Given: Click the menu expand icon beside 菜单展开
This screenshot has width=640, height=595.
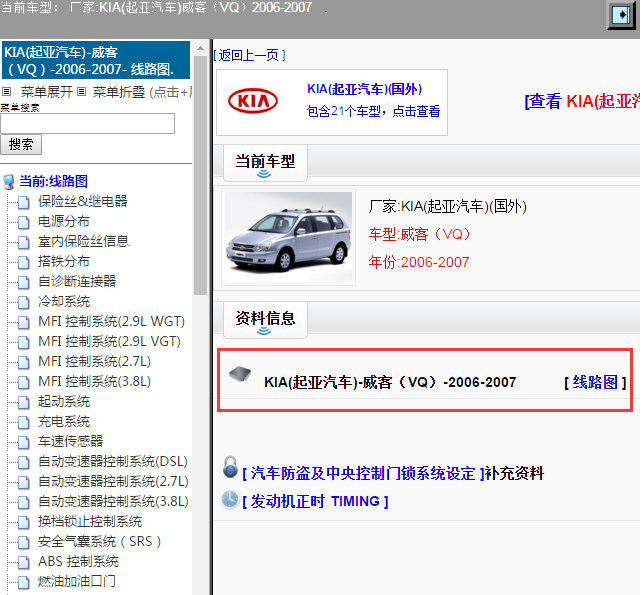Looking at the screenshot, I should pyautogui.click(x=7, y=91).
